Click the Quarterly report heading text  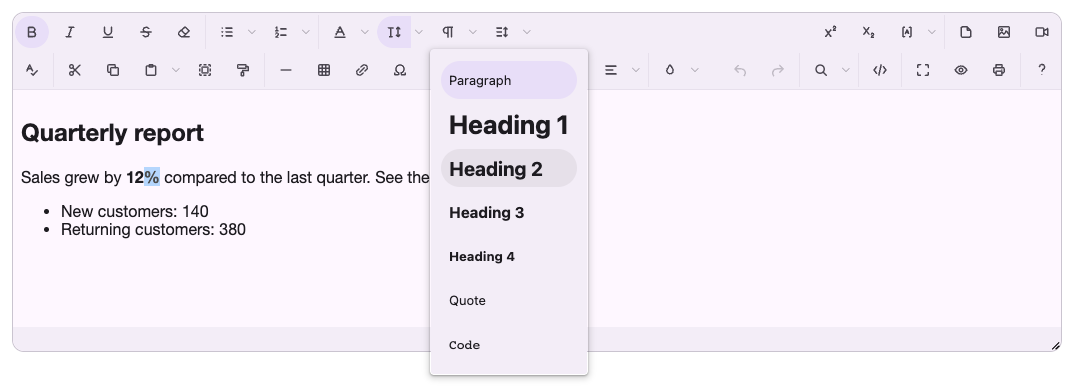pos(112,133)
